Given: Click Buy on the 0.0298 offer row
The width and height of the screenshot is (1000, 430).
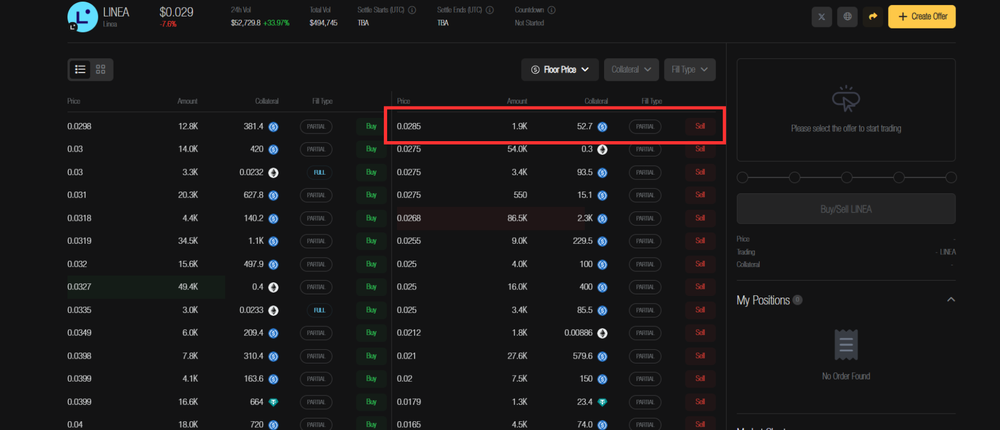Looking at the screenshot, I should [x=371, y=126].
